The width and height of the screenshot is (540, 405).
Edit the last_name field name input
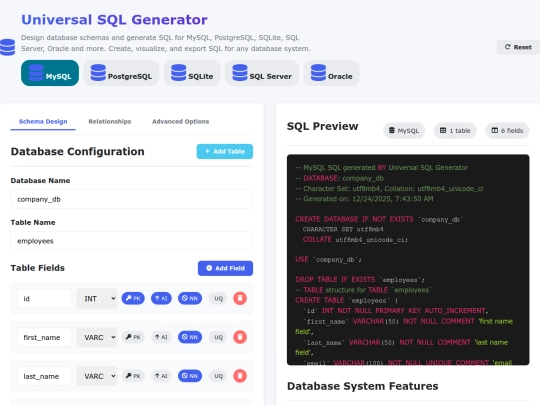click(44, 376)
